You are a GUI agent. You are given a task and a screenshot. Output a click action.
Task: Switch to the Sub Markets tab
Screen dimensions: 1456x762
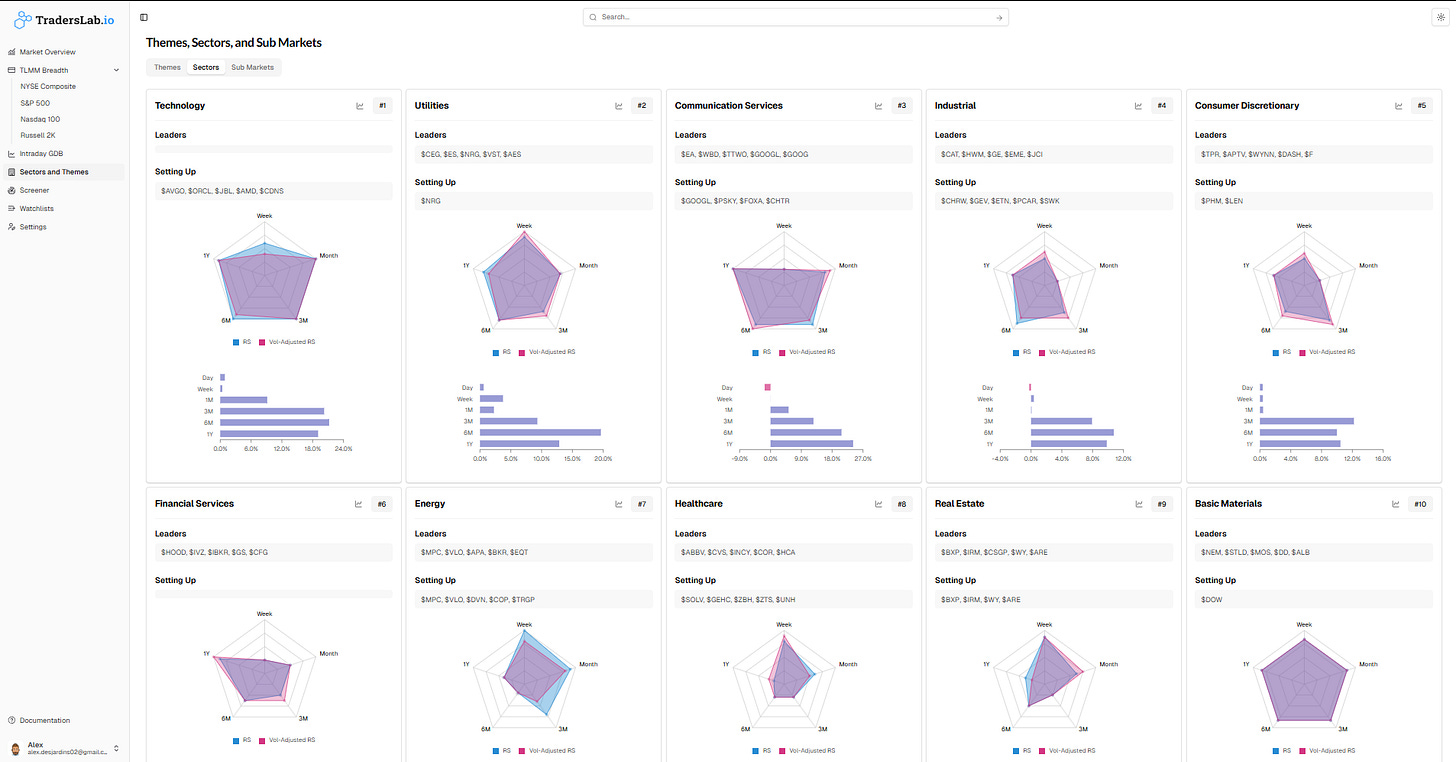(252, 67)
